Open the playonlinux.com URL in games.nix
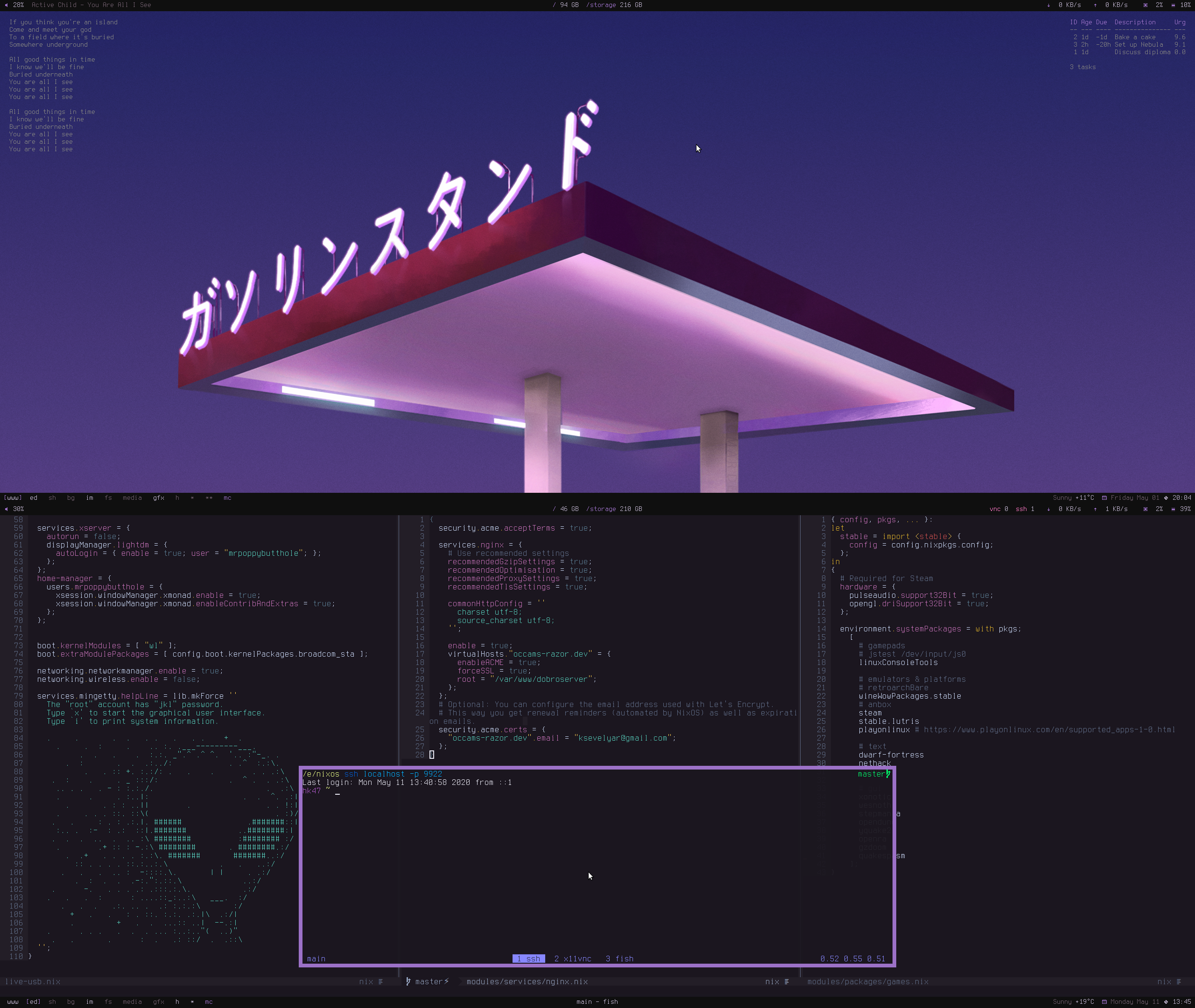 tap(1049, 730)
